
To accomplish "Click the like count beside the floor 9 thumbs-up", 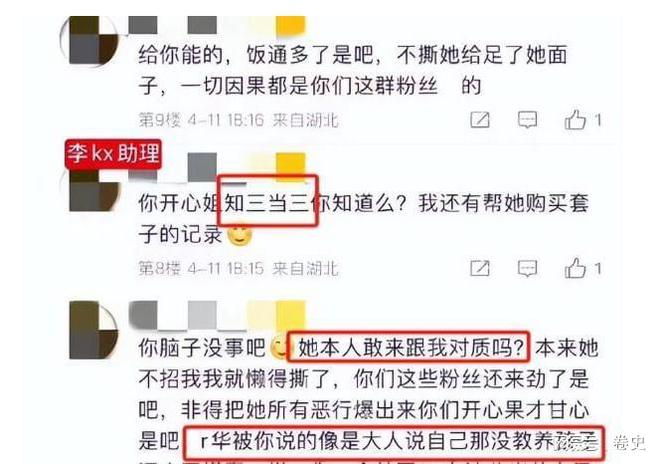I will pos(597,120).
